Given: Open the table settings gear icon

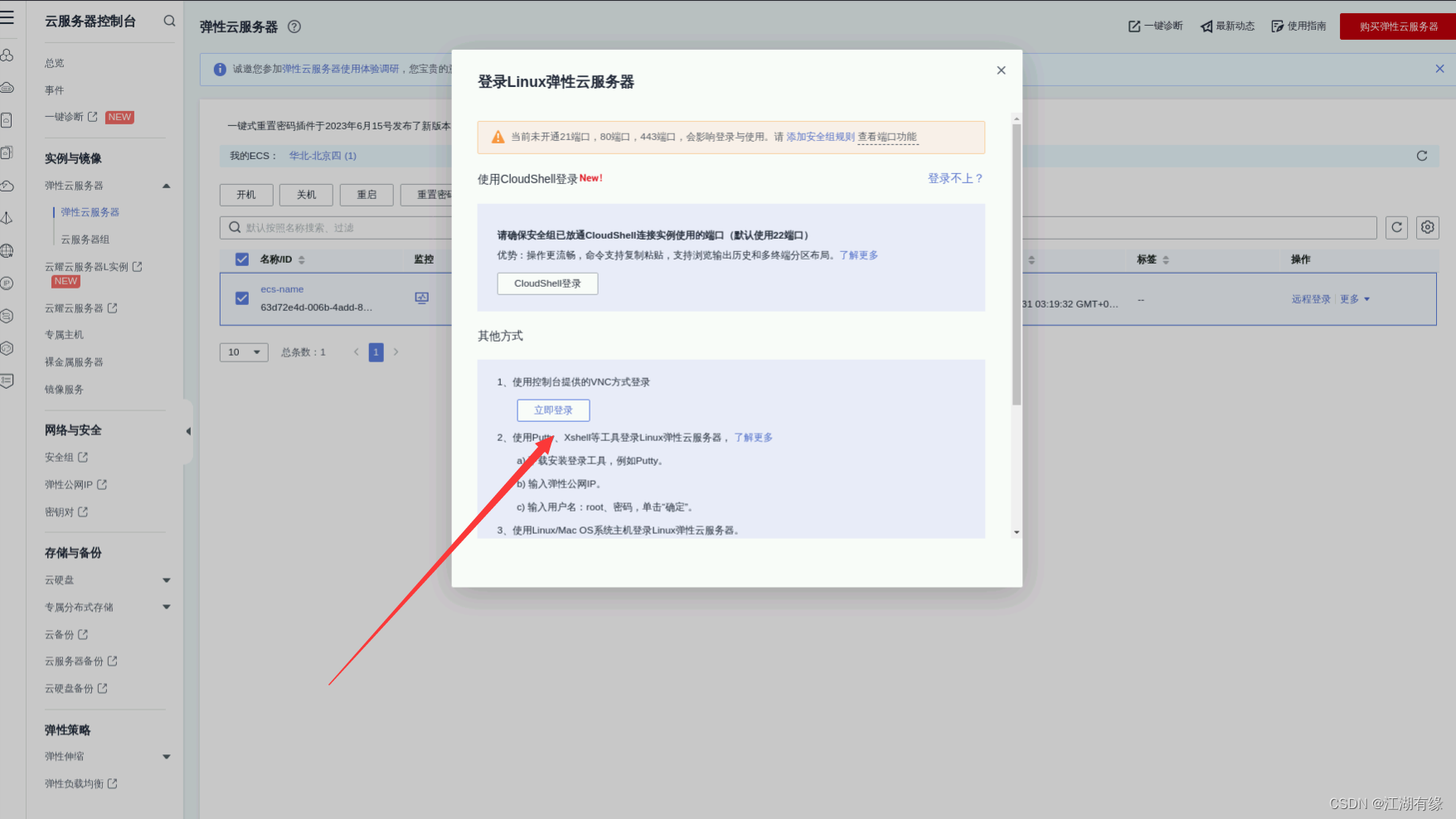Looking at the screenshot, I should [x=1428, y=227].
